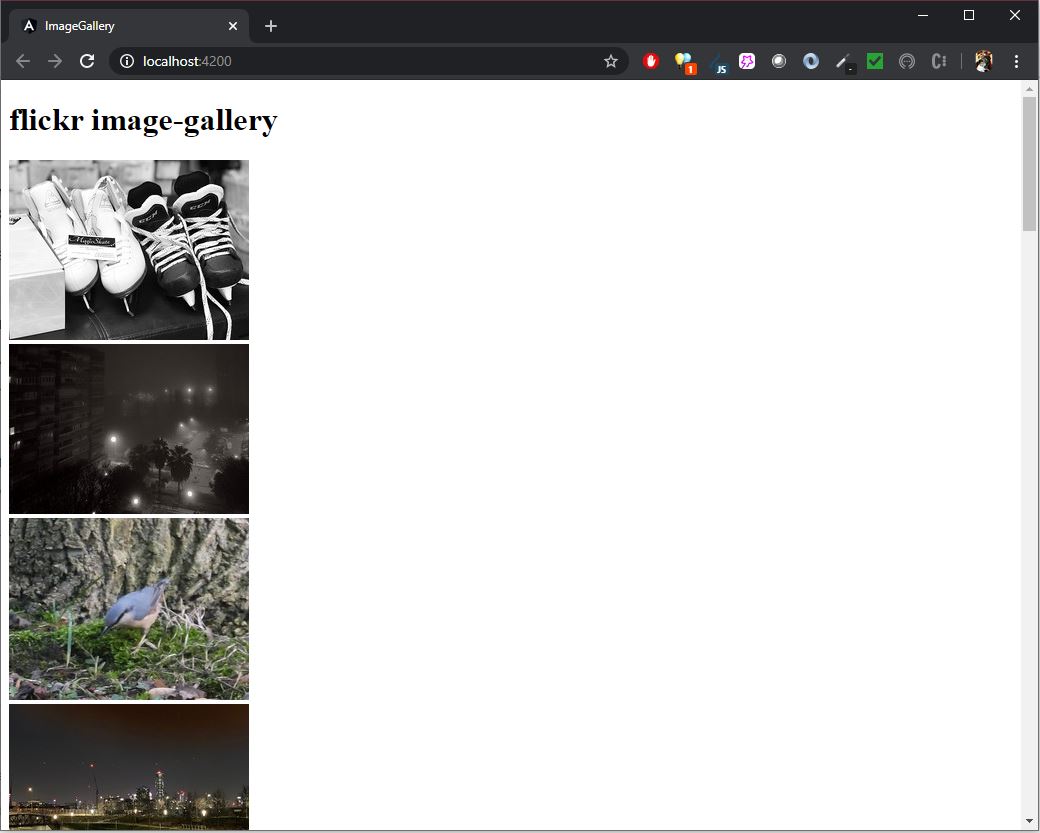Select the magic wand extension icon
The width and height of the screenshot is (1040, 833).
(843, 61)
